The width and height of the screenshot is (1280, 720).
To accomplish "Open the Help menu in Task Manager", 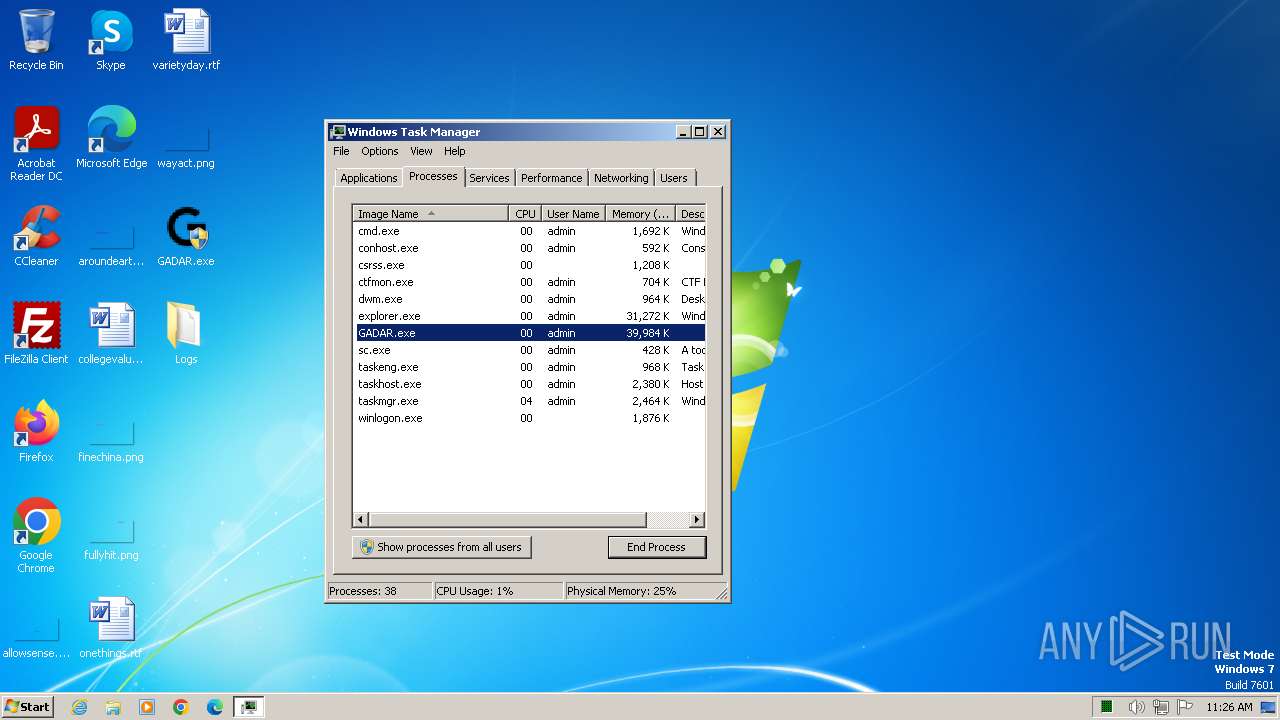I will point(454,151).
